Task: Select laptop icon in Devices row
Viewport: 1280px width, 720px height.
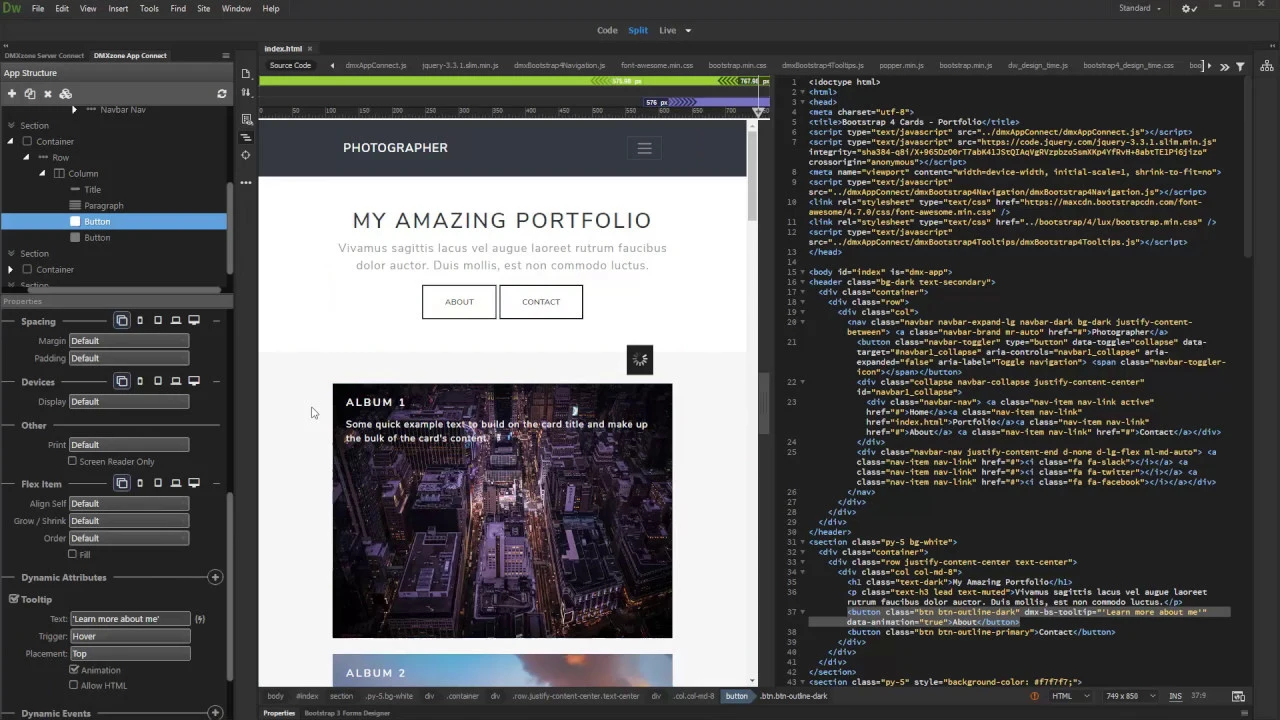Action: coord(176,381)
